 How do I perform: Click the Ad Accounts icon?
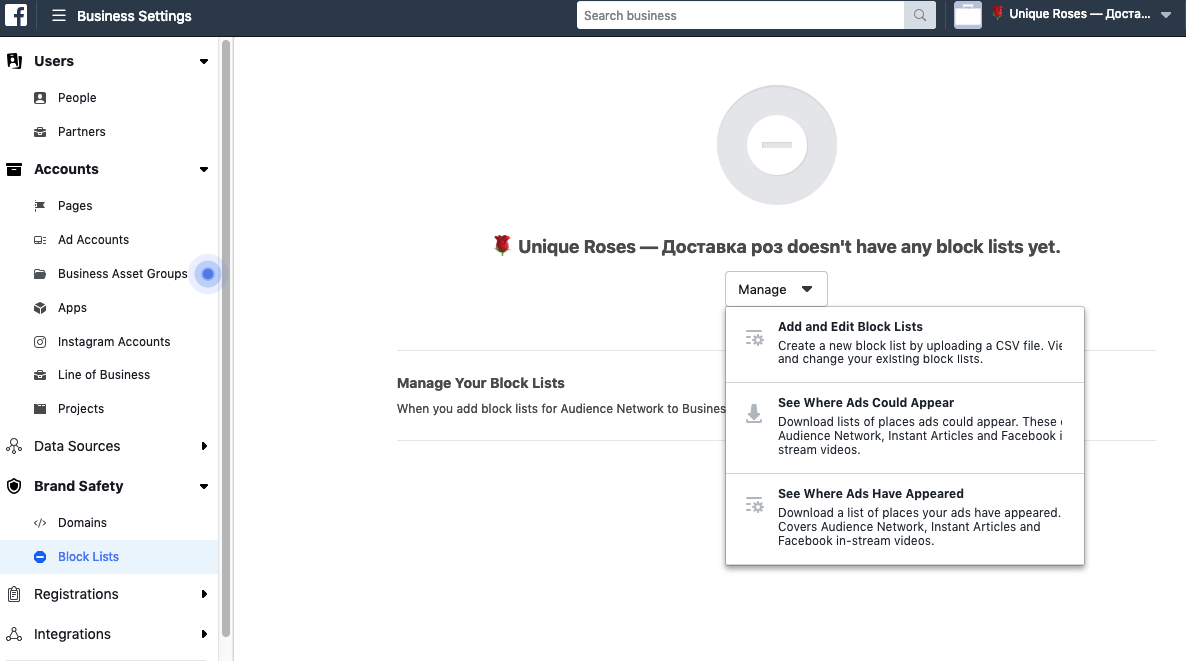tap(40, 240)
